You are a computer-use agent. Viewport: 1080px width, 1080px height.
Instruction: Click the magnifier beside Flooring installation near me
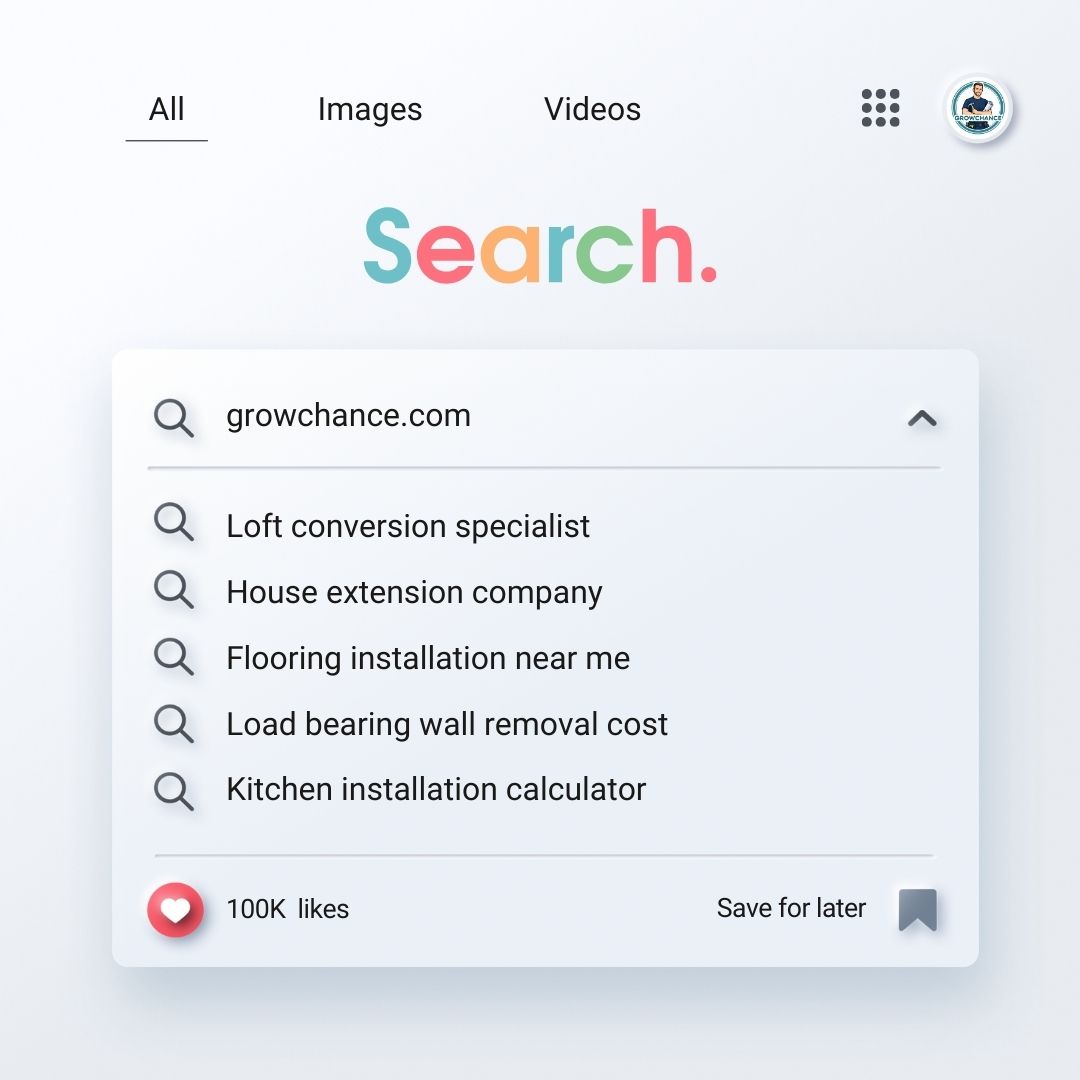point(174,657)
